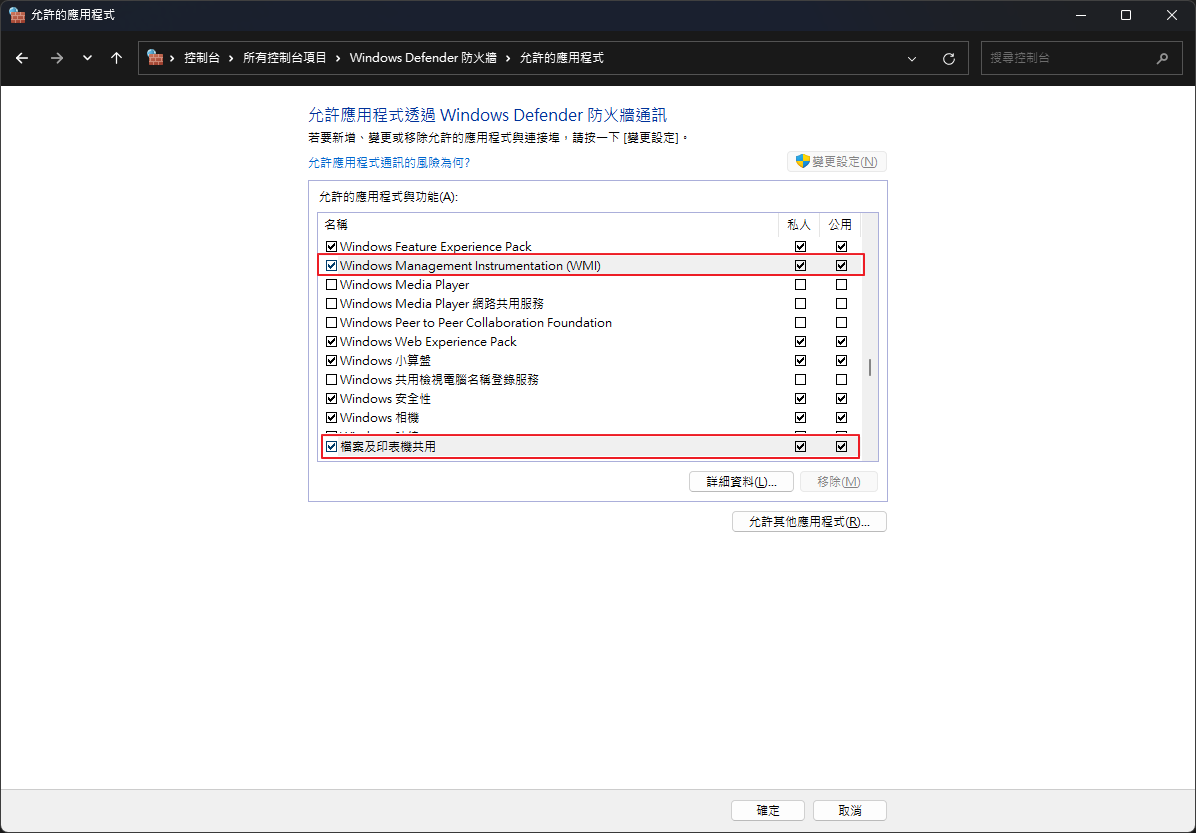The height and width of the screenshot is (833, 1196).
Task: Click the forward arrow navigation icon
Action: pyautogui.click(x=56, y=58)
